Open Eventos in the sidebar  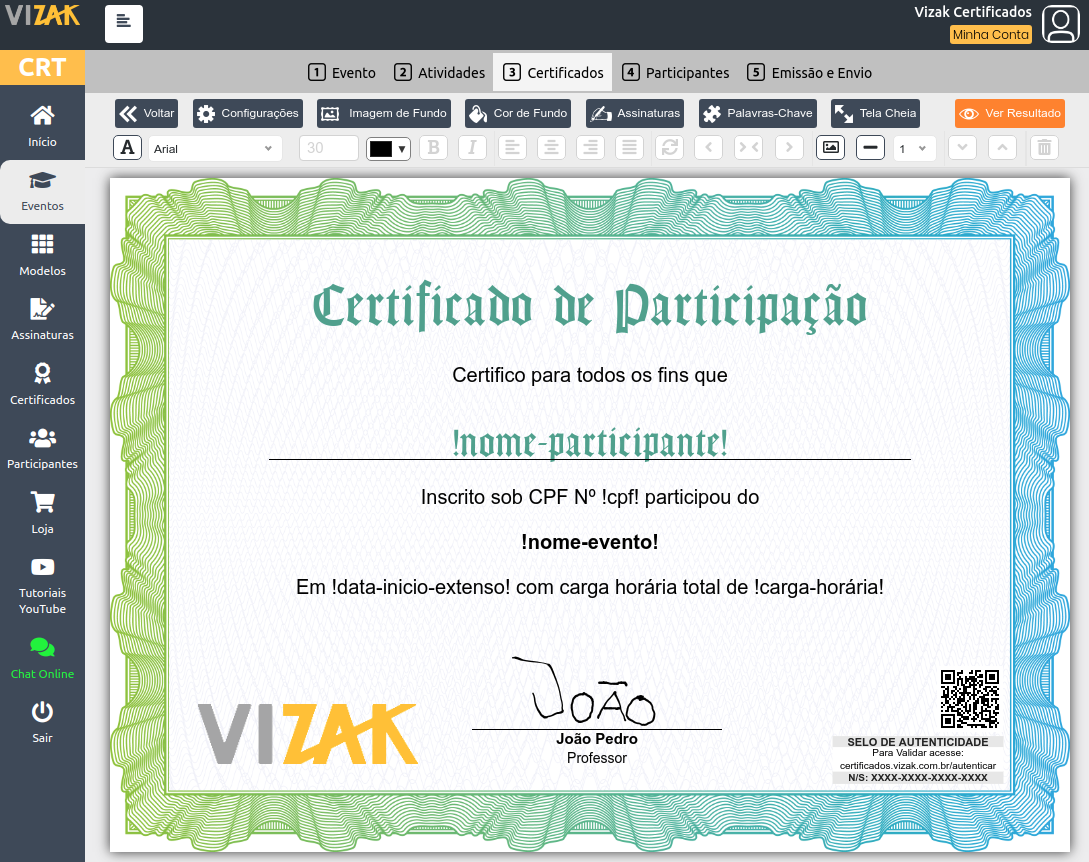(42, 192)
